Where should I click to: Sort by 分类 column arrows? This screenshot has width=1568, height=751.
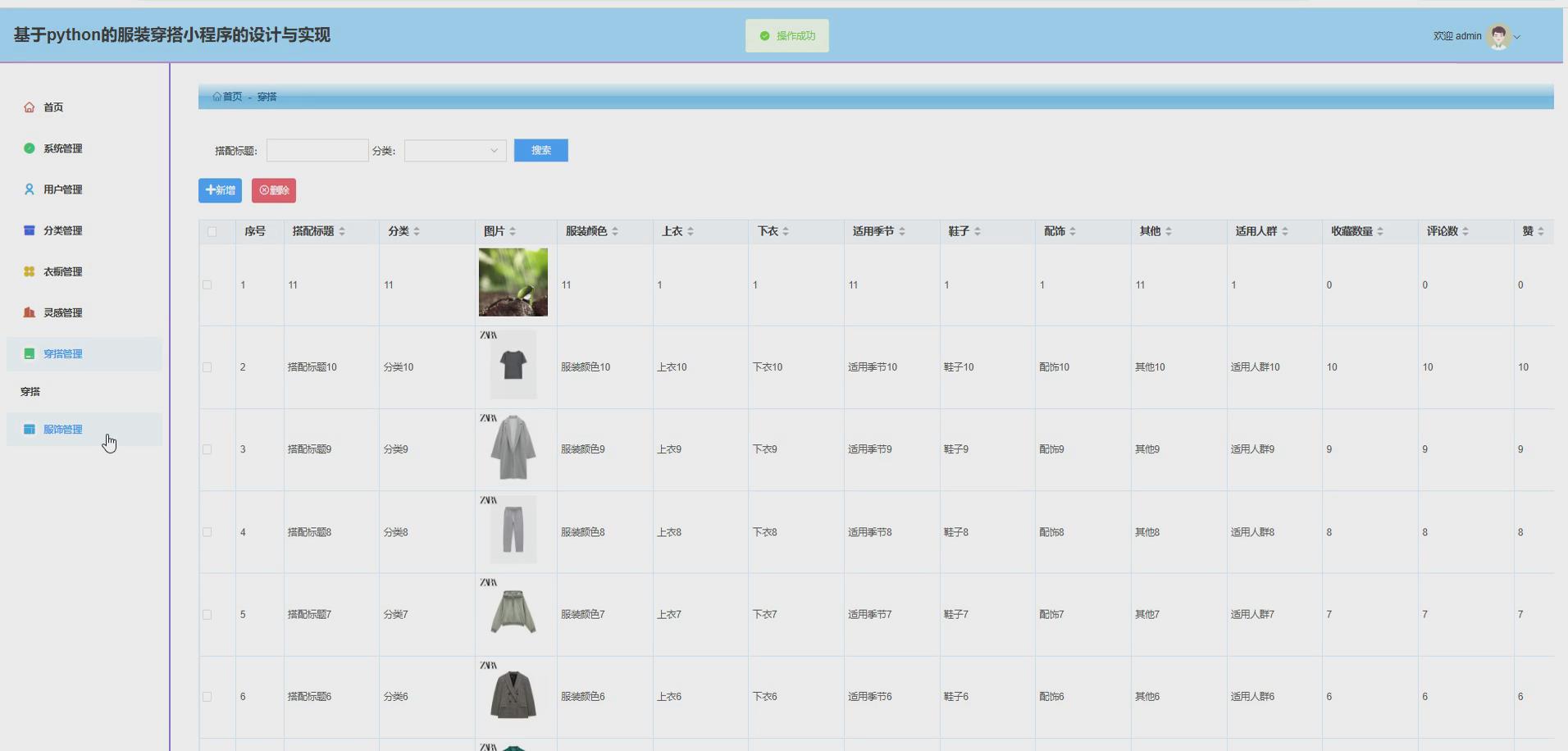pos(417,232)
